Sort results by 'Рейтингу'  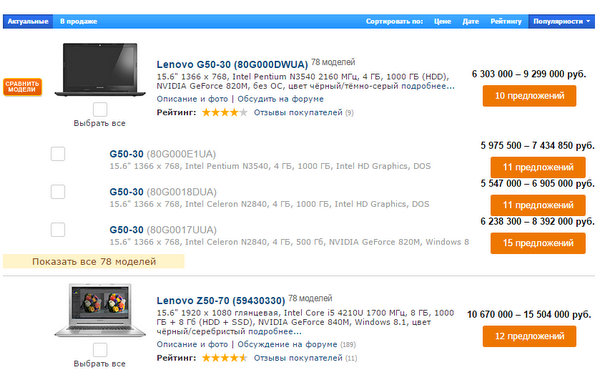pyautogui.click(x=506, y=21)
